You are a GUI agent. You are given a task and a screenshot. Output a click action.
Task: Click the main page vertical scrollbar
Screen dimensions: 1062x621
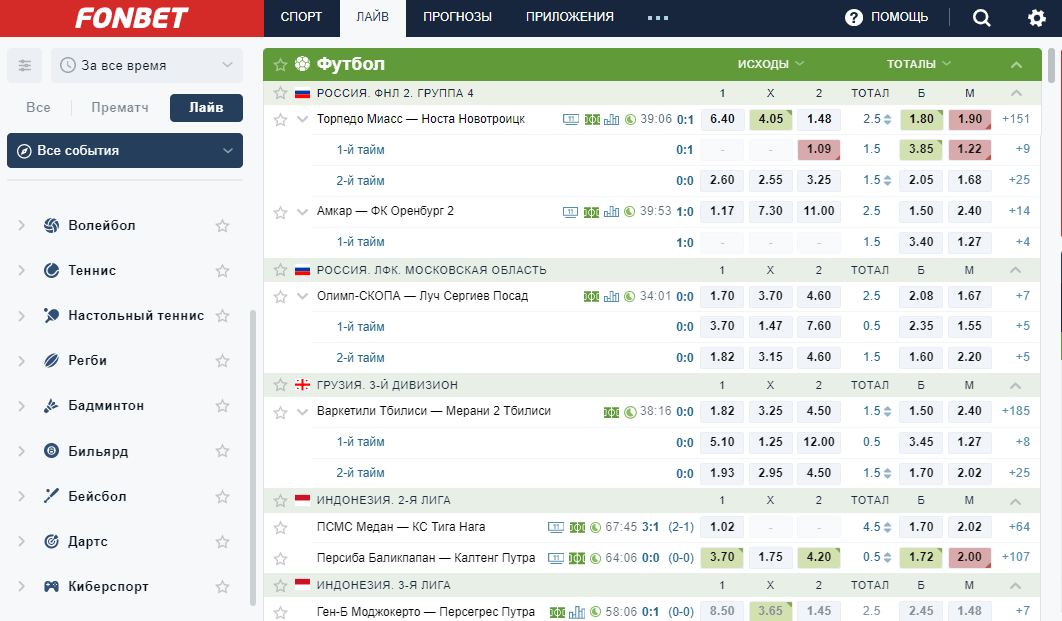pyautogui.click(x=1052, y=65)
